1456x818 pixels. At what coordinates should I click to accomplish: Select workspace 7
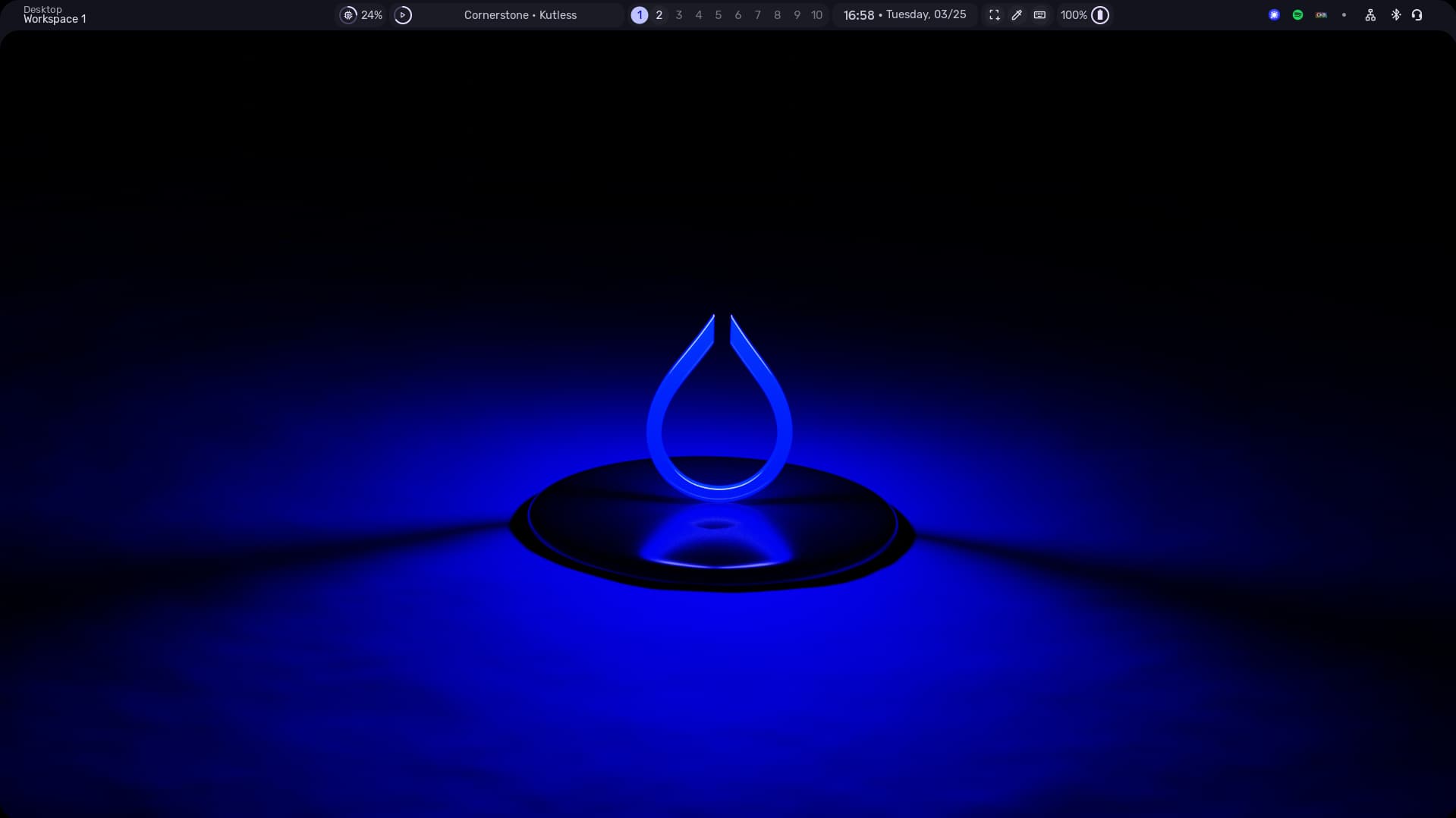pos(757,14)
